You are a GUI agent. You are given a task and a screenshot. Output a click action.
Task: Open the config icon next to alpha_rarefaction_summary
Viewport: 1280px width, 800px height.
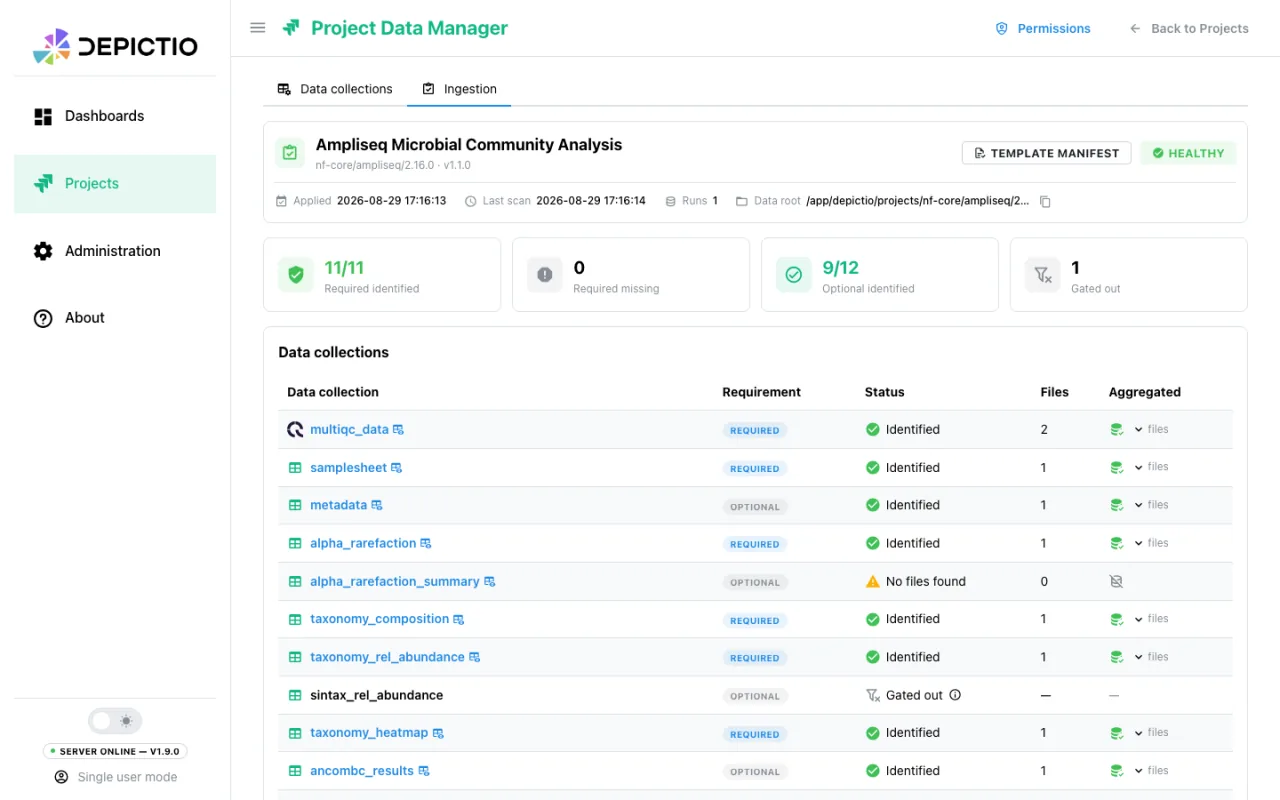coord(490,582)
